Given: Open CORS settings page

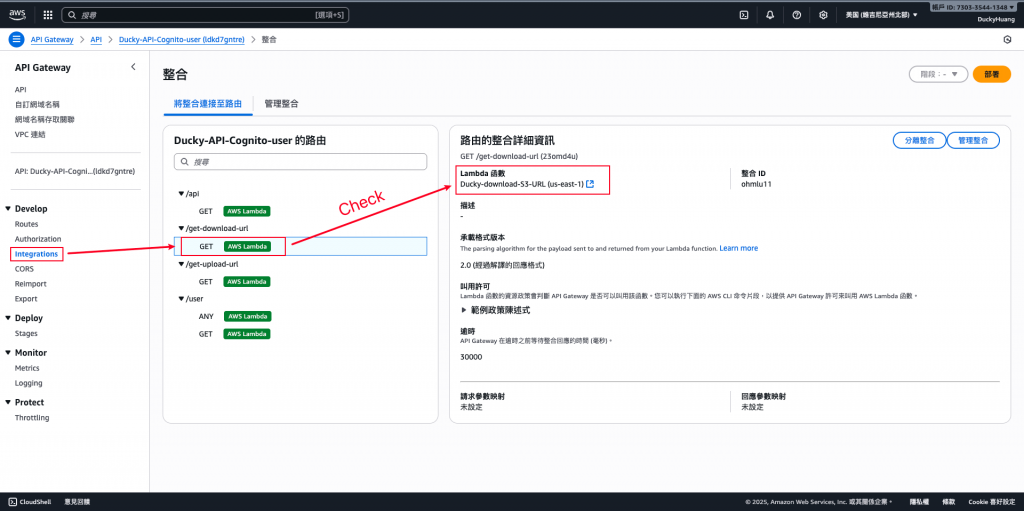Looking at the screenshot, I should pos(24,269).
